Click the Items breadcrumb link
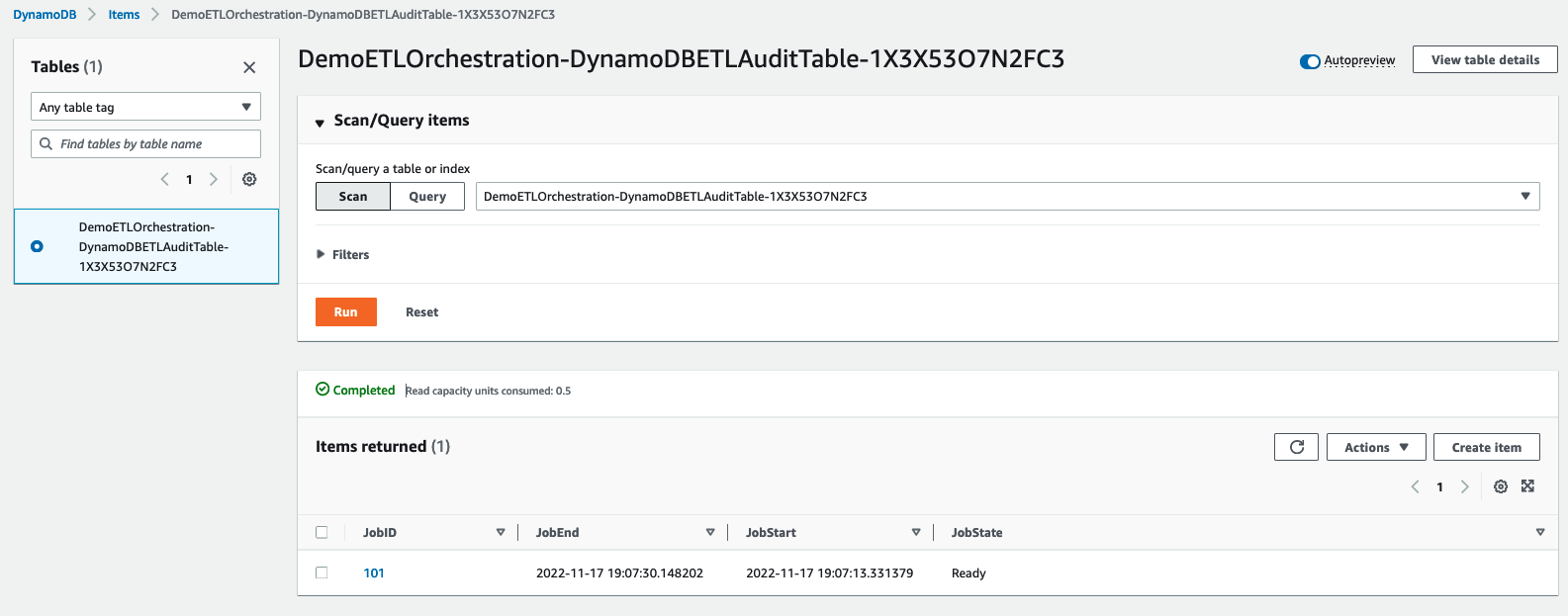Screen dimensions: 1568x616 click(x=124, y=15)
